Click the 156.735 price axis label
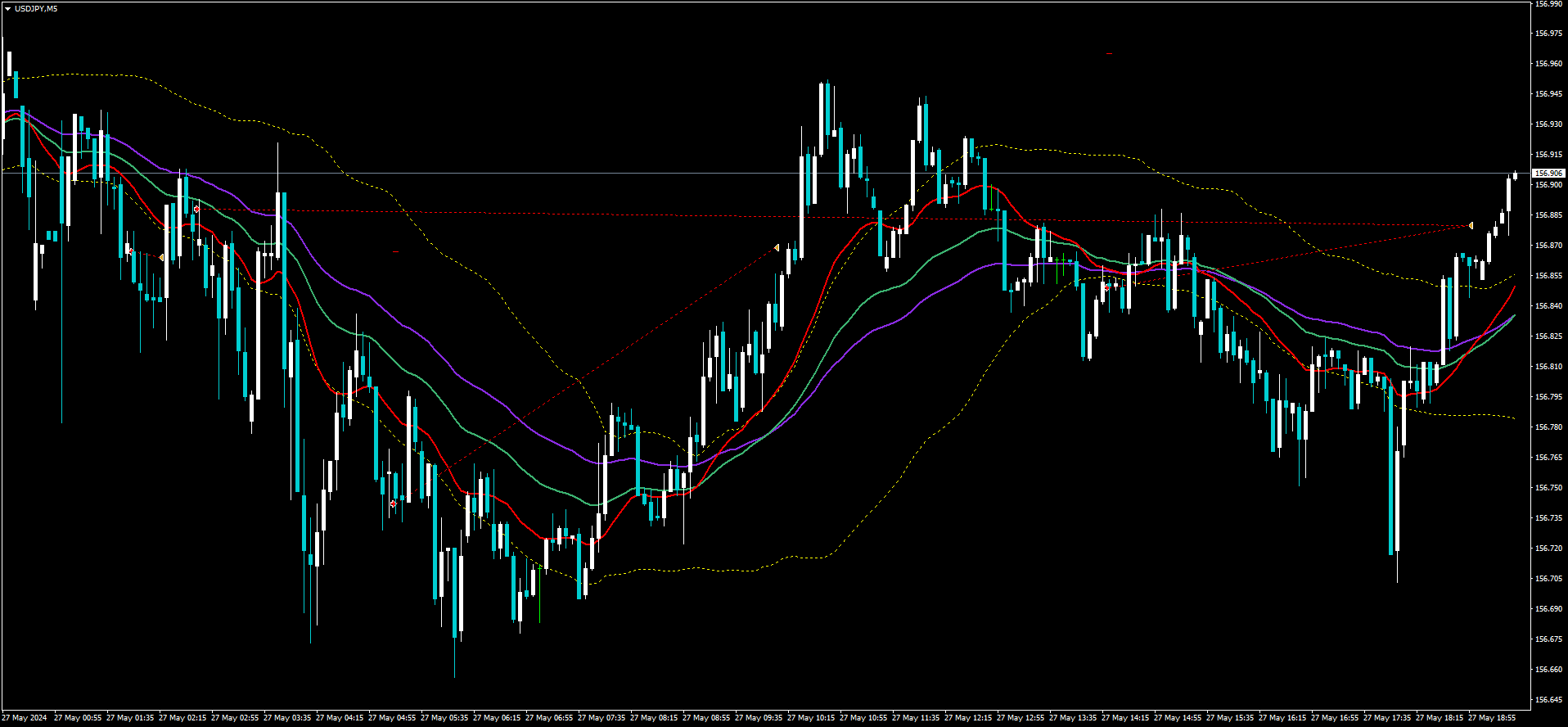Viewport: 1568px width, 727px height. tap(1548, 518)
